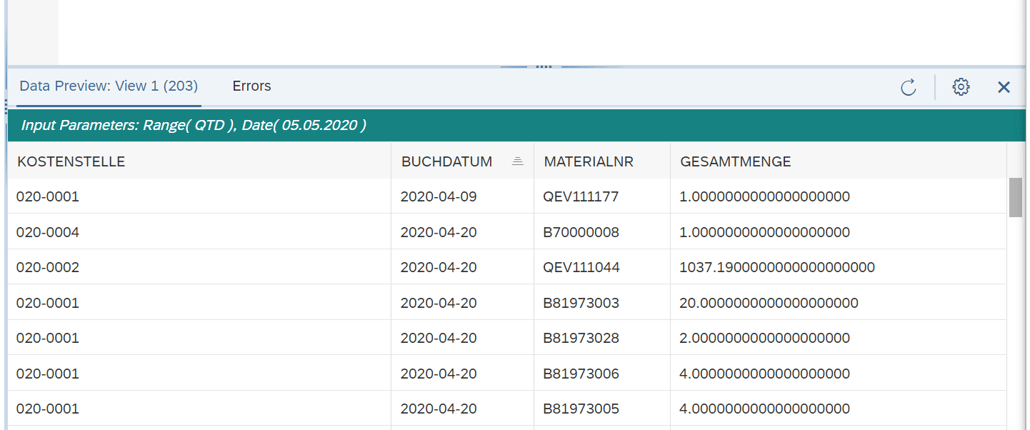Click the Input Parameters info bar
This screenshot has width=1030, height=430.
pos(194,126)
